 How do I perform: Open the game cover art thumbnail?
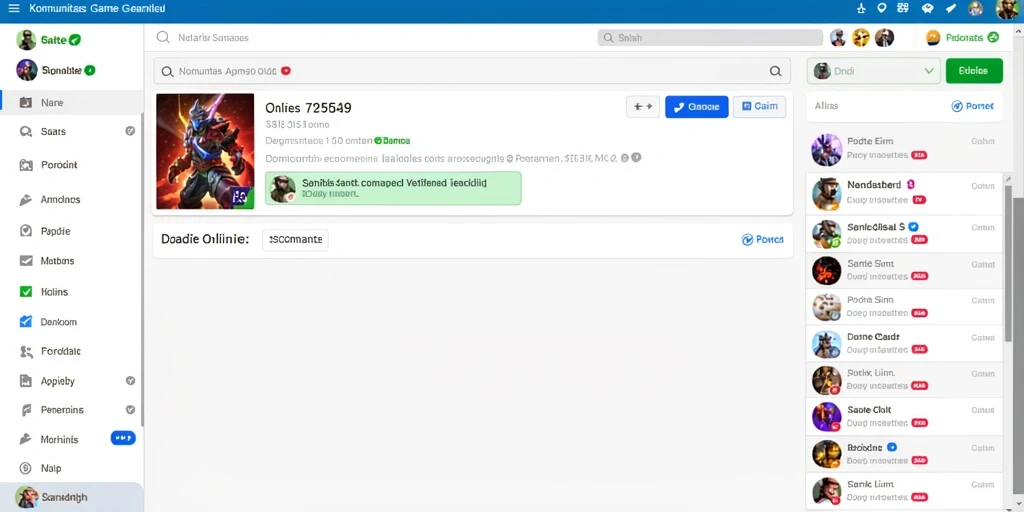point(205,151)
